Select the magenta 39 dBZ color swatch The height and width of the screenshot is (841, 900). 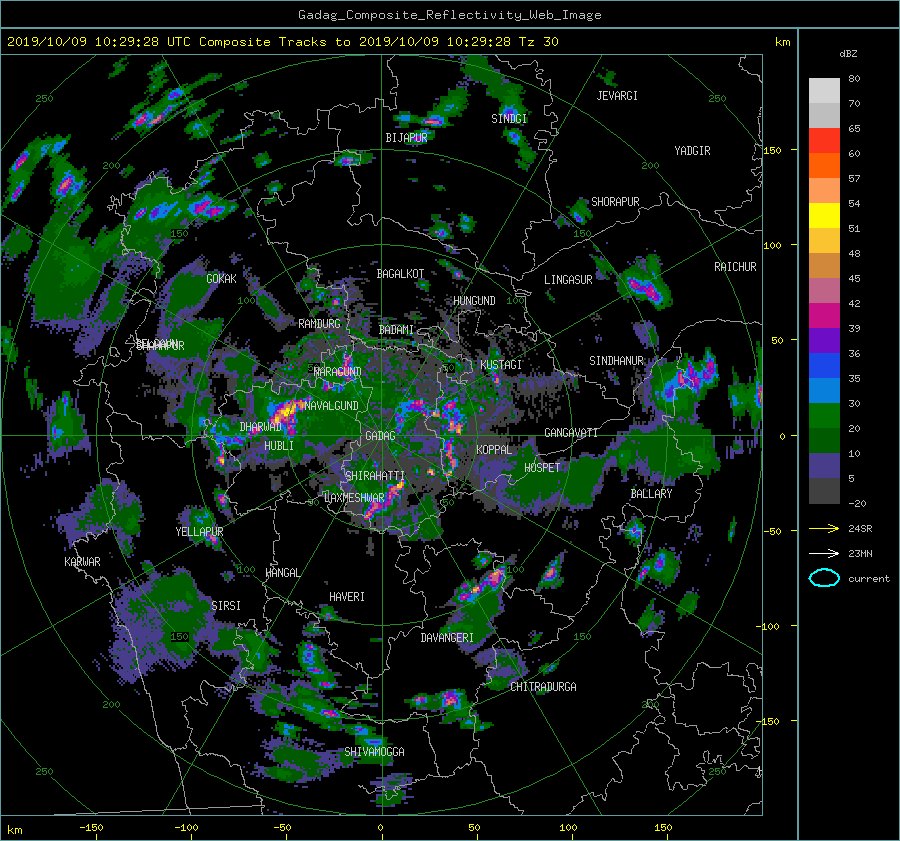pyautogui.click(x=824, y=315)
